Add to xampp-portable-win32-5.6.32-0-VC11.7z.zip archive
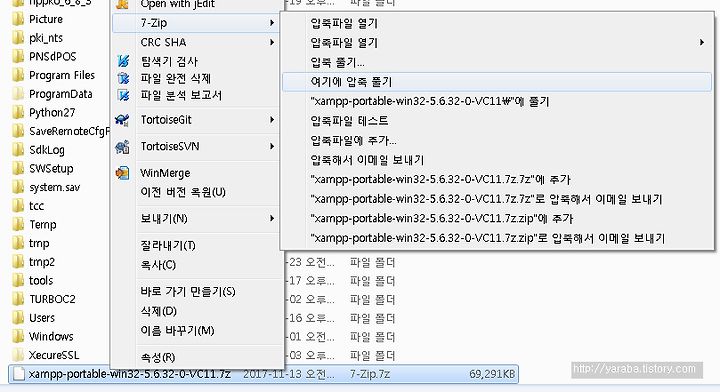Image resolution: width=720 pixels, height=392 pixels. pos(497,218)
